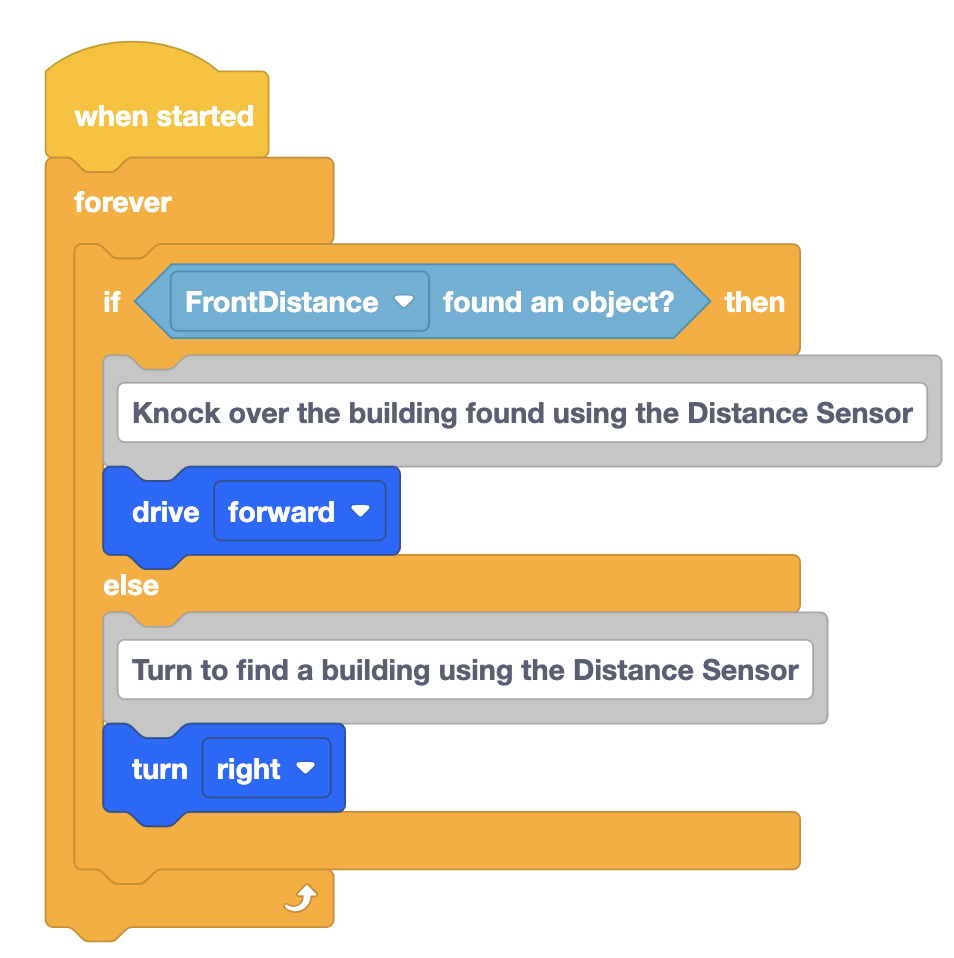Viewport: 954px width, 958px height.
Task: Open the turn right direction dropdown
Action: (266, 768)
